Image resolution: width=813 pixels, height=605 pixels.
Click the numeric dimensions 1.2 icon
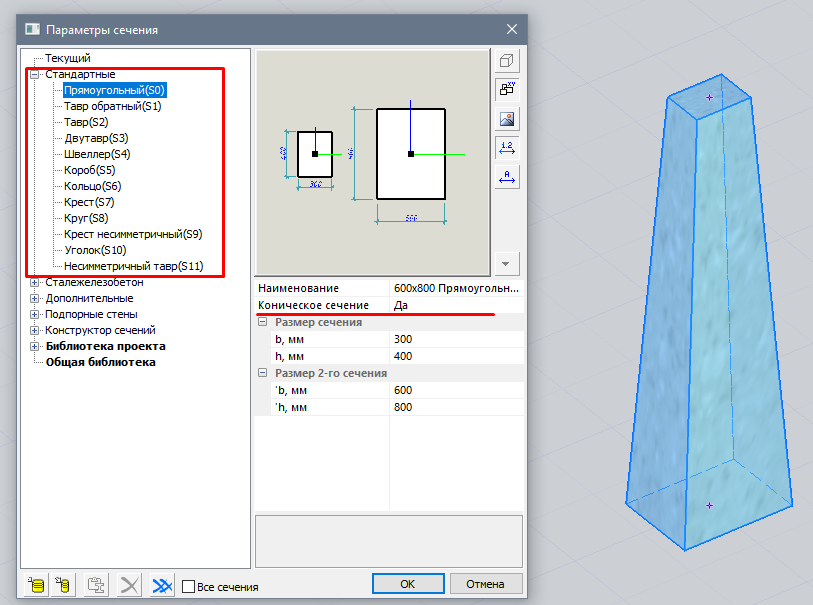[x=507, y=148]
